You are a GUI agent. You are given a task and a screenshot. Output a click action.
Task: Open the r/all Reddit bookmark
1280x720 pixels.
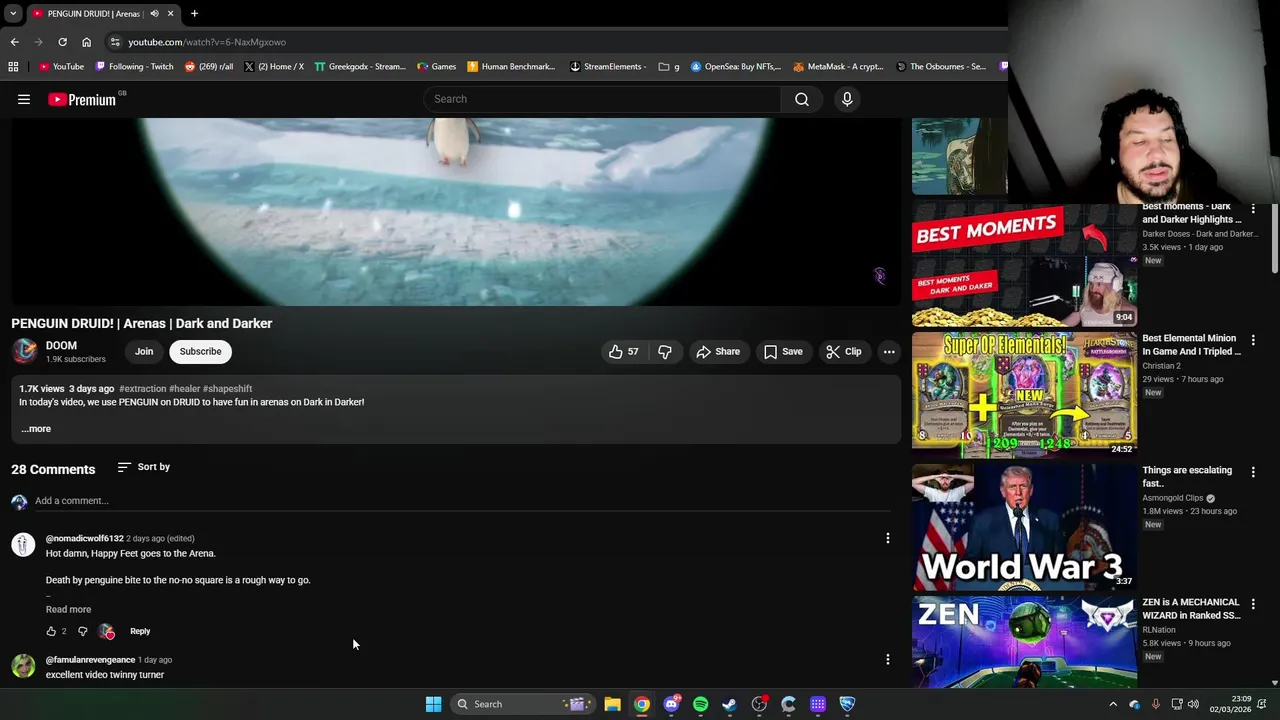coord(209,67)
